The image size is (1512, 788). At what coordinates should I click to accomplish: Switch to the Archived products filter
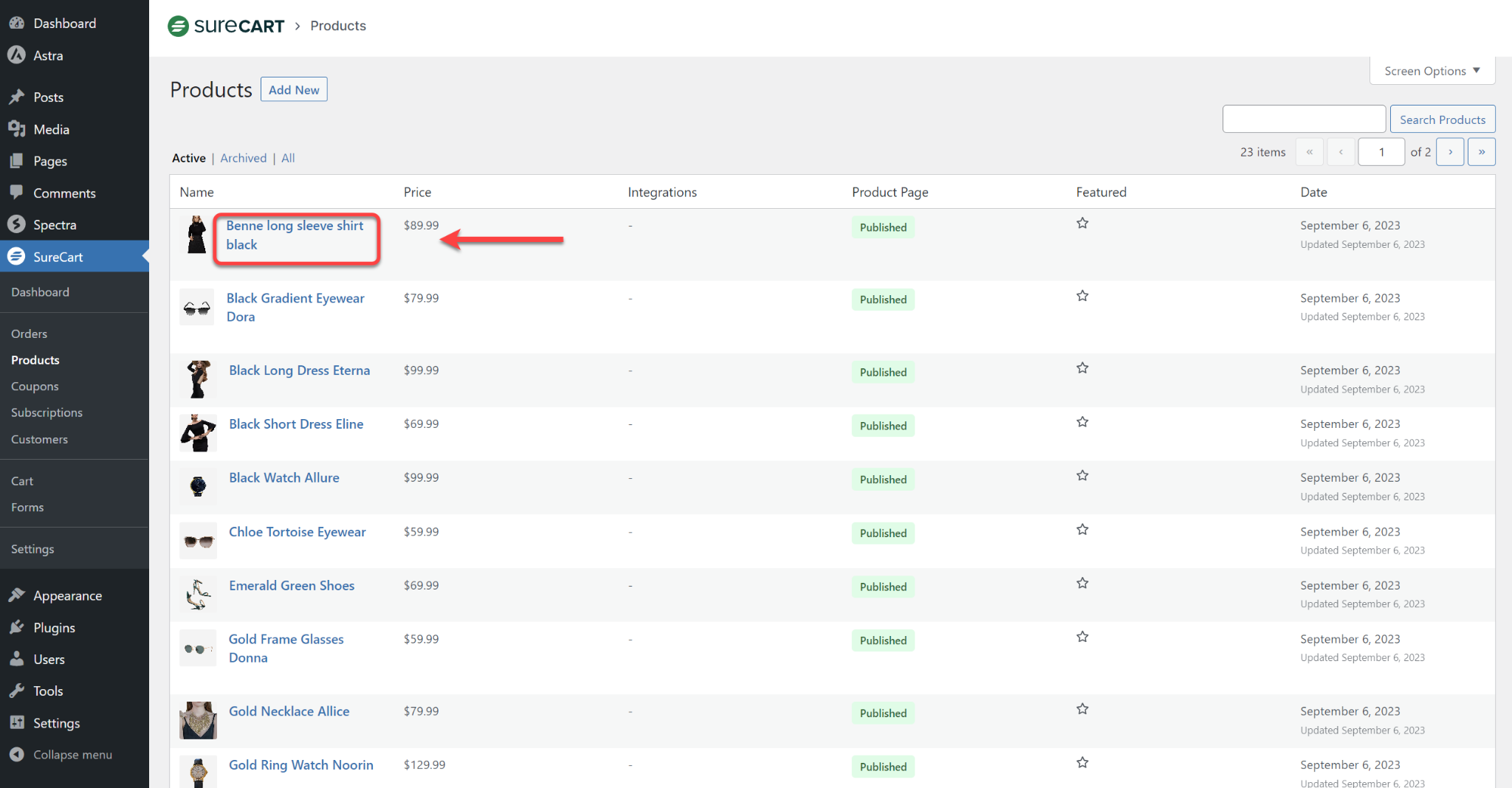[x=243, y=158]
